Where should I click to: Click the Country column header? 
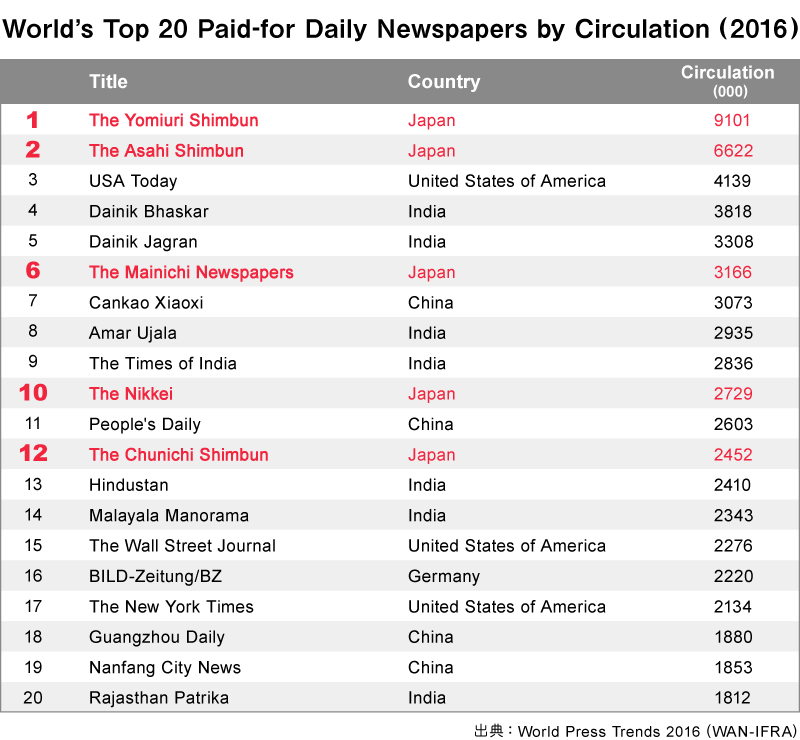tap(444, 82)
